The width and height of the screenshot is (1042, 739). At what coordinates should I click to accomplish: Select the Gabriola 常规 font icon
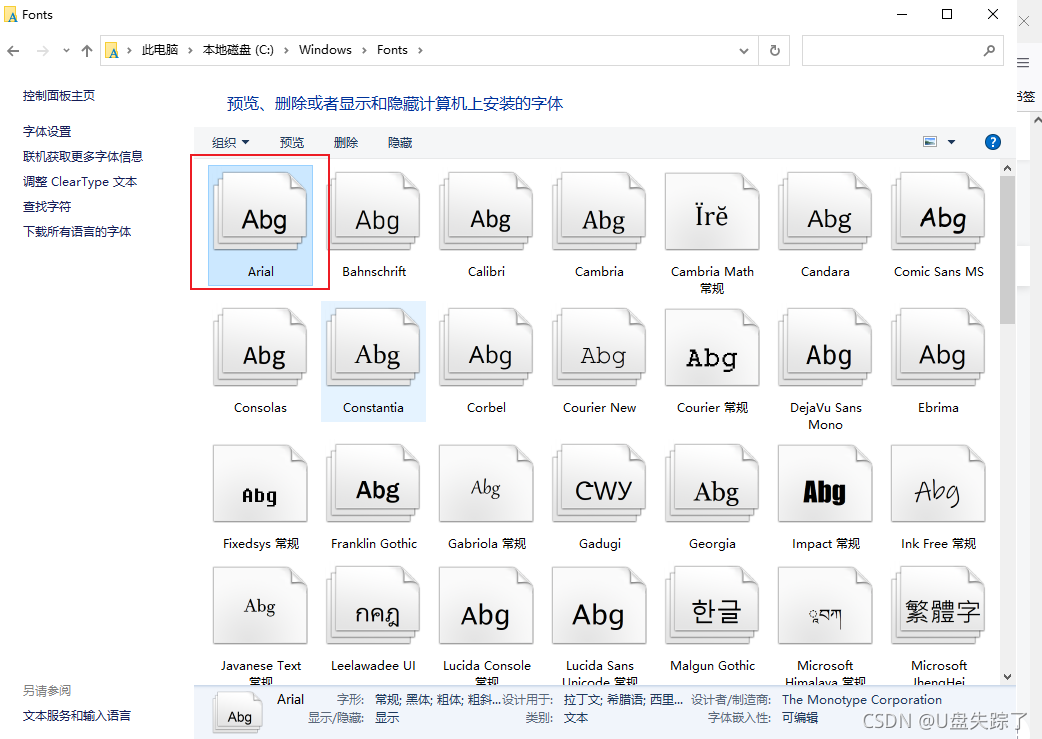[x=486, y=484]
